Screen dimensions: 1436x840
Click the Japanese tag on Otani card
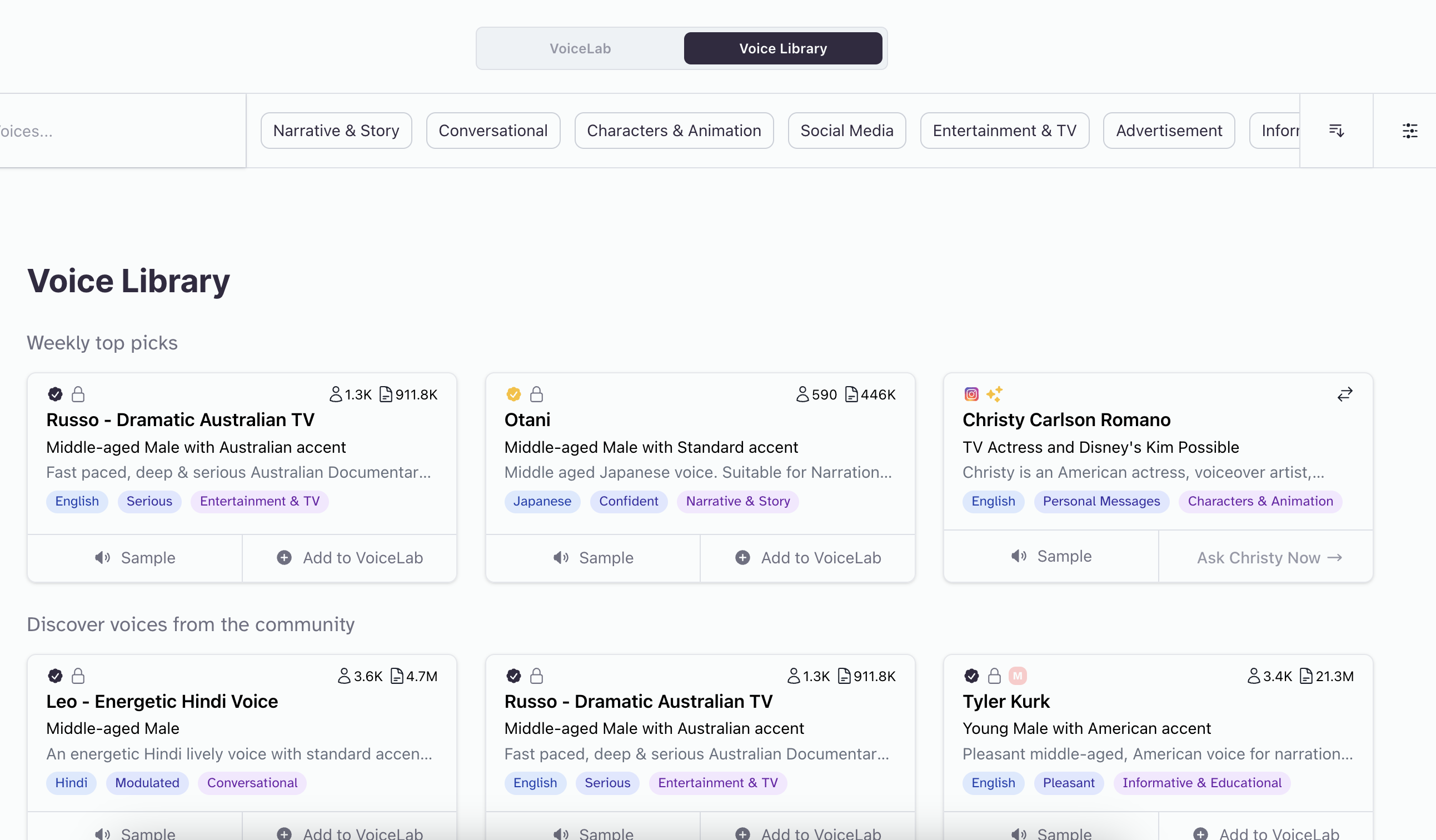click(541, 501)
